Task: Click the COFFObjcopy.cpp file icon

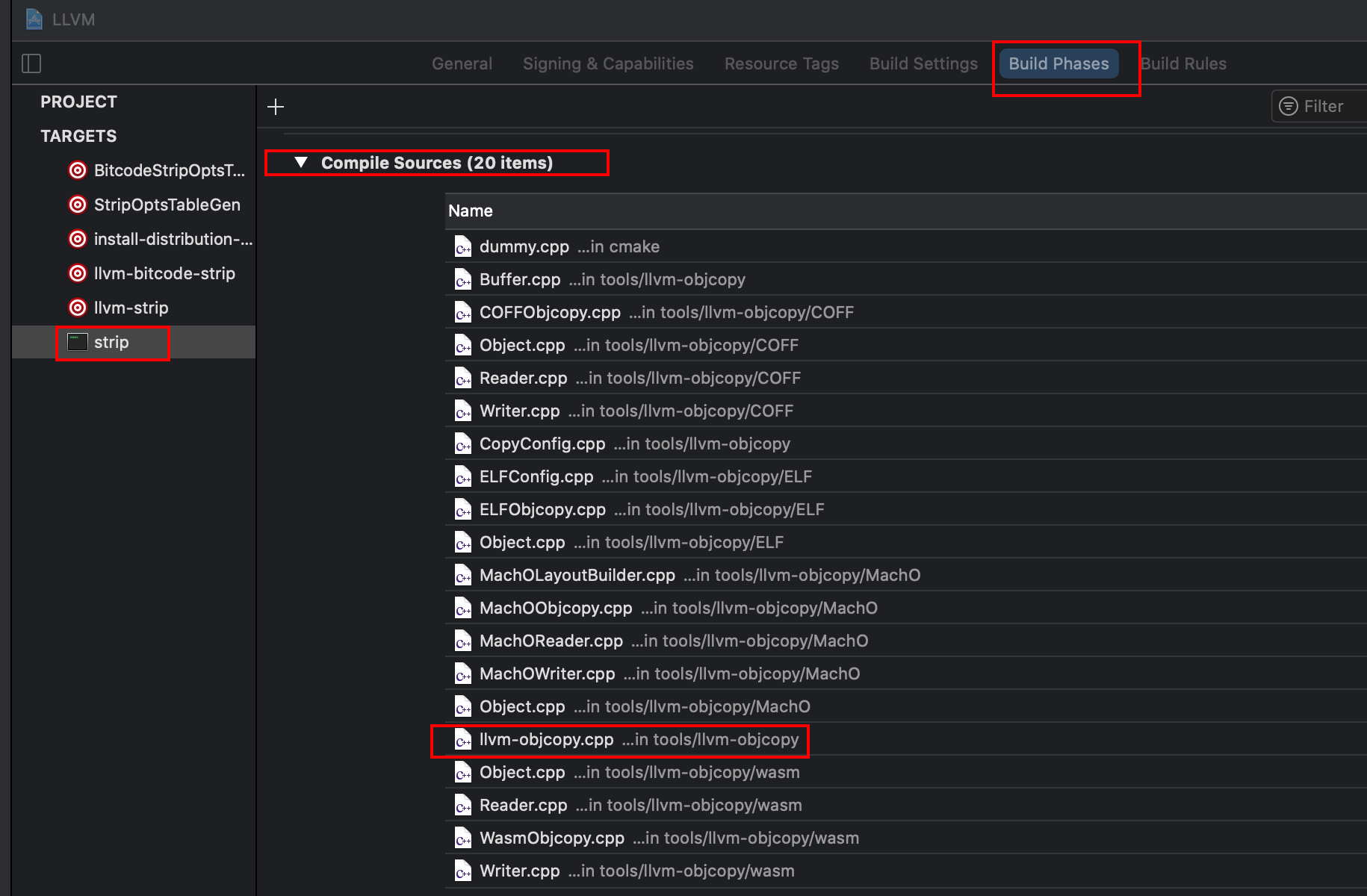Action: pos(463,312)
